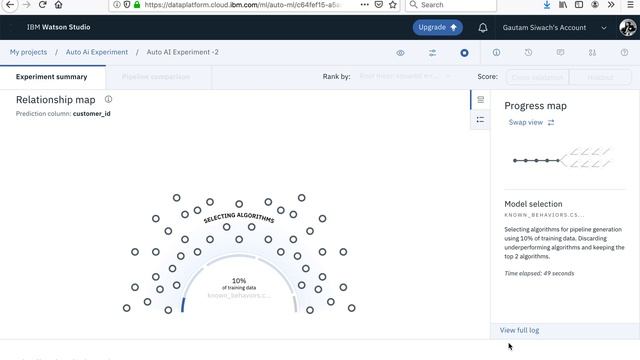Click in the browser Search field

click(x=451, y=4)
